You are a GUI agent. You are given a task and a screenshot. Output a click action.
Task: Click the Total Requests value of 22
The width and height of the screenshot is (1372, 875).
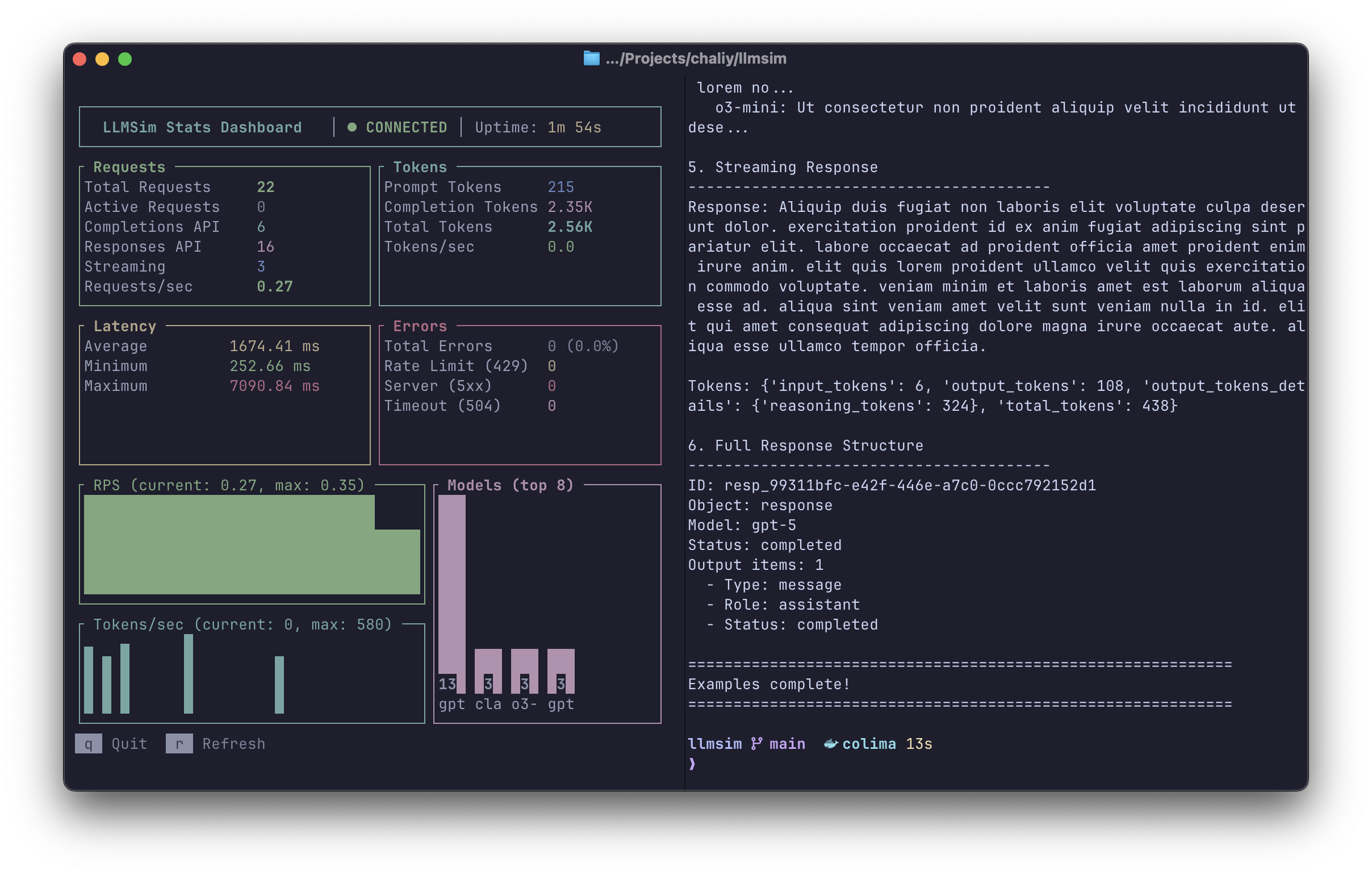tap(266, 186)
